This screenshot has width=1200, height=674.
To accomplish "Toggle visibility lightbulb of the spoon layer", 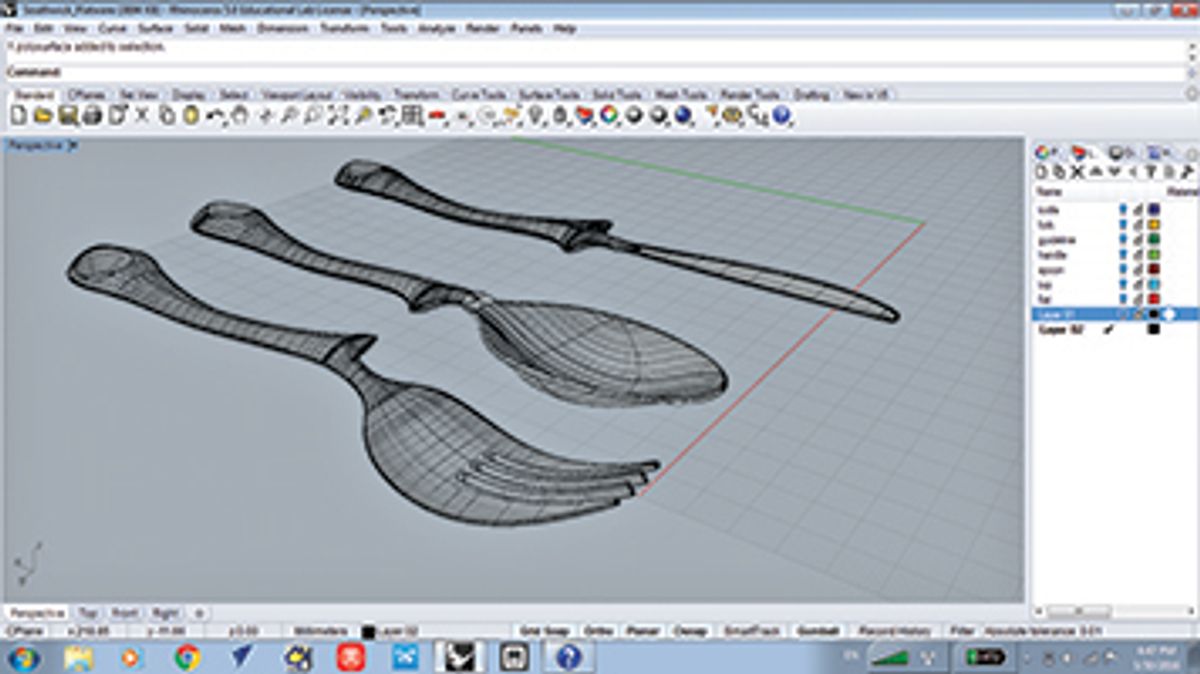I will (1122, 270).
